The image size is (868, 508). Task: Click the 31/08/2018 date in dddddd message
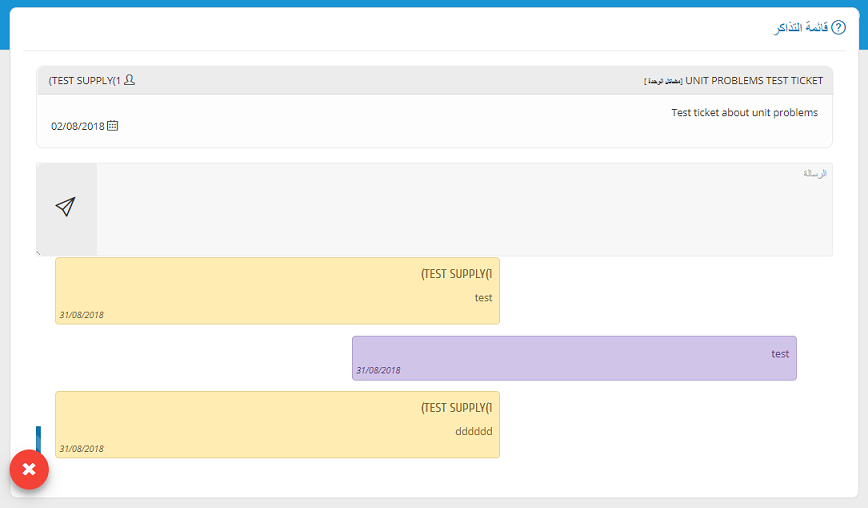tap(81, 449)
